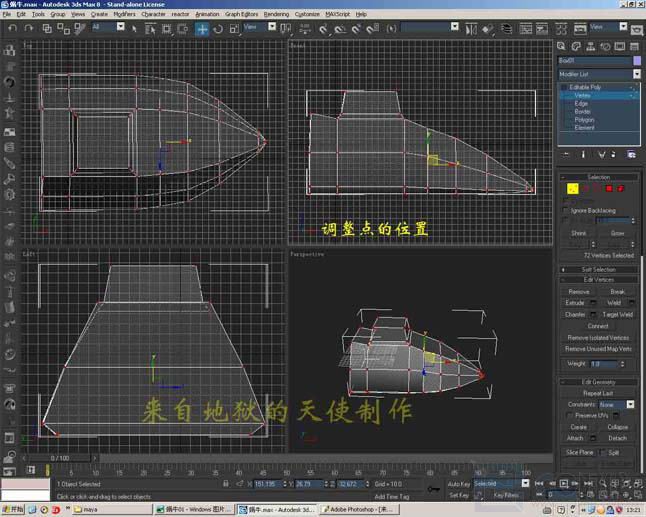Open Select by Name tool
Image resolution: width=646 pixels, height=517 pixels.
(x=150, y=29)
